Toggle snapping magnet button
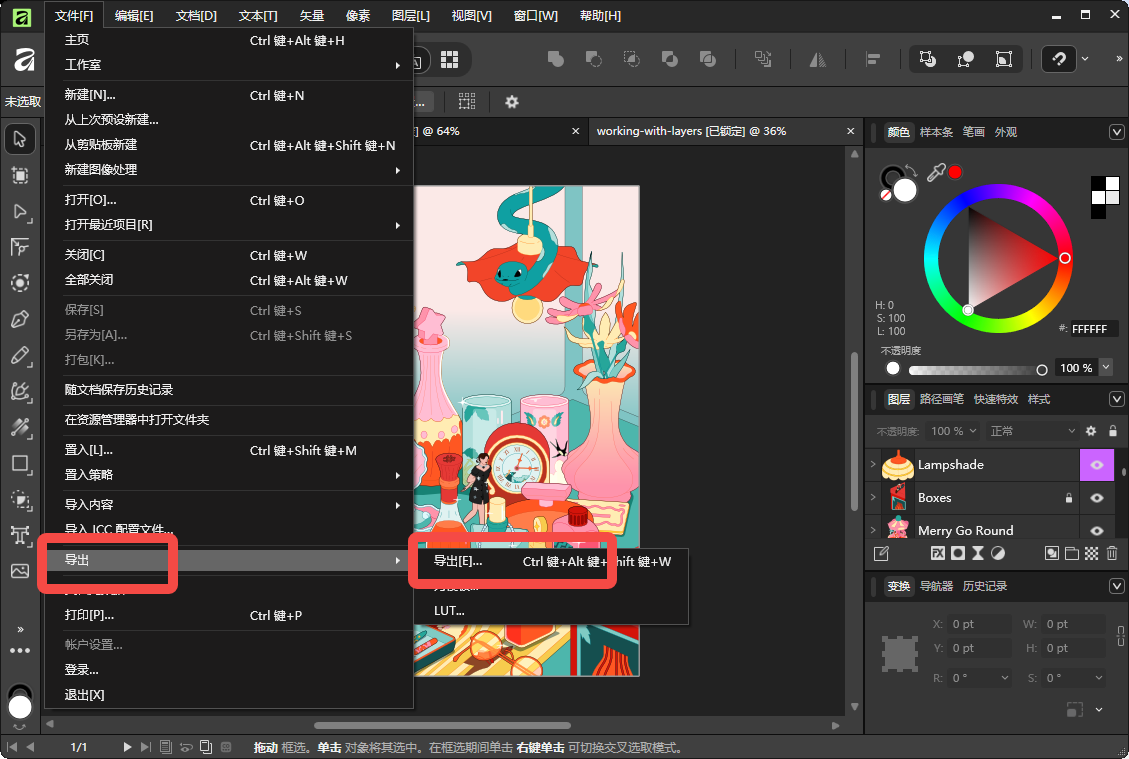This screenshot has height=759, width=1129. pyautogui.click(x=1058, y=59)
